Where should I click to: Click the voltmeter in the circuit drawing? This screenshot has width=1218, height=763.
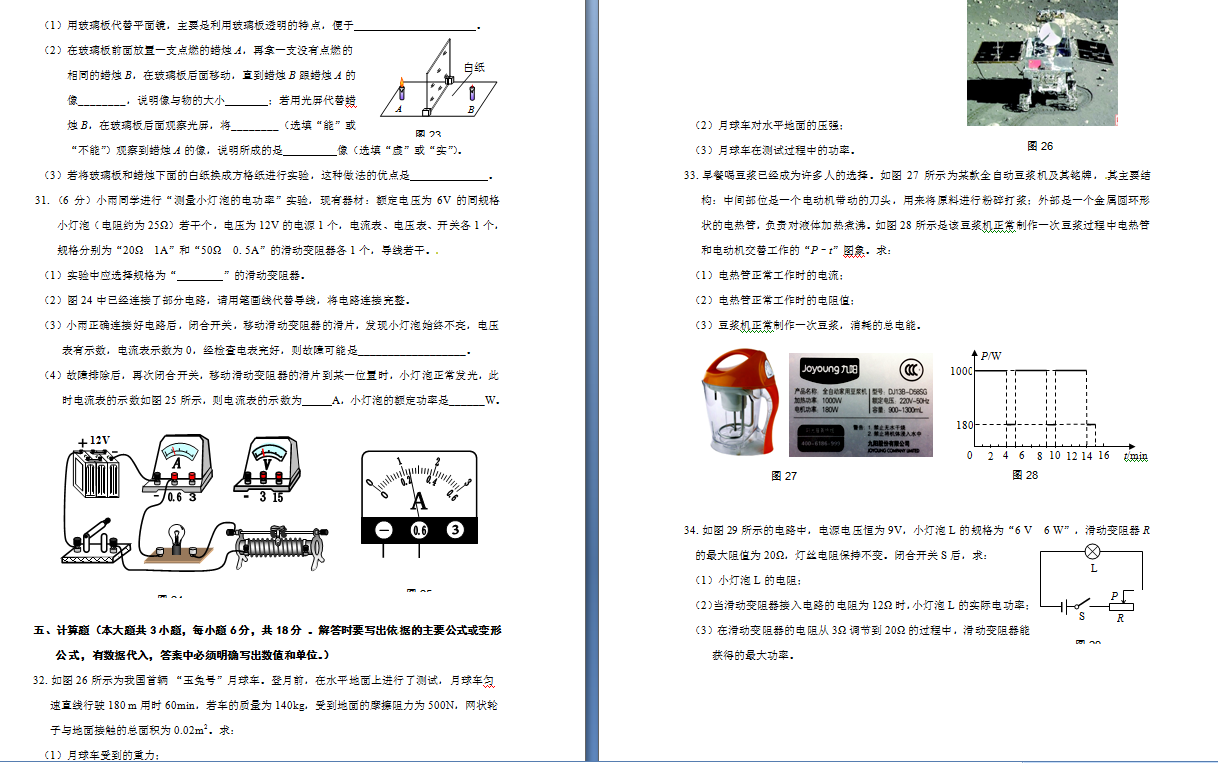tap(267, 470)
